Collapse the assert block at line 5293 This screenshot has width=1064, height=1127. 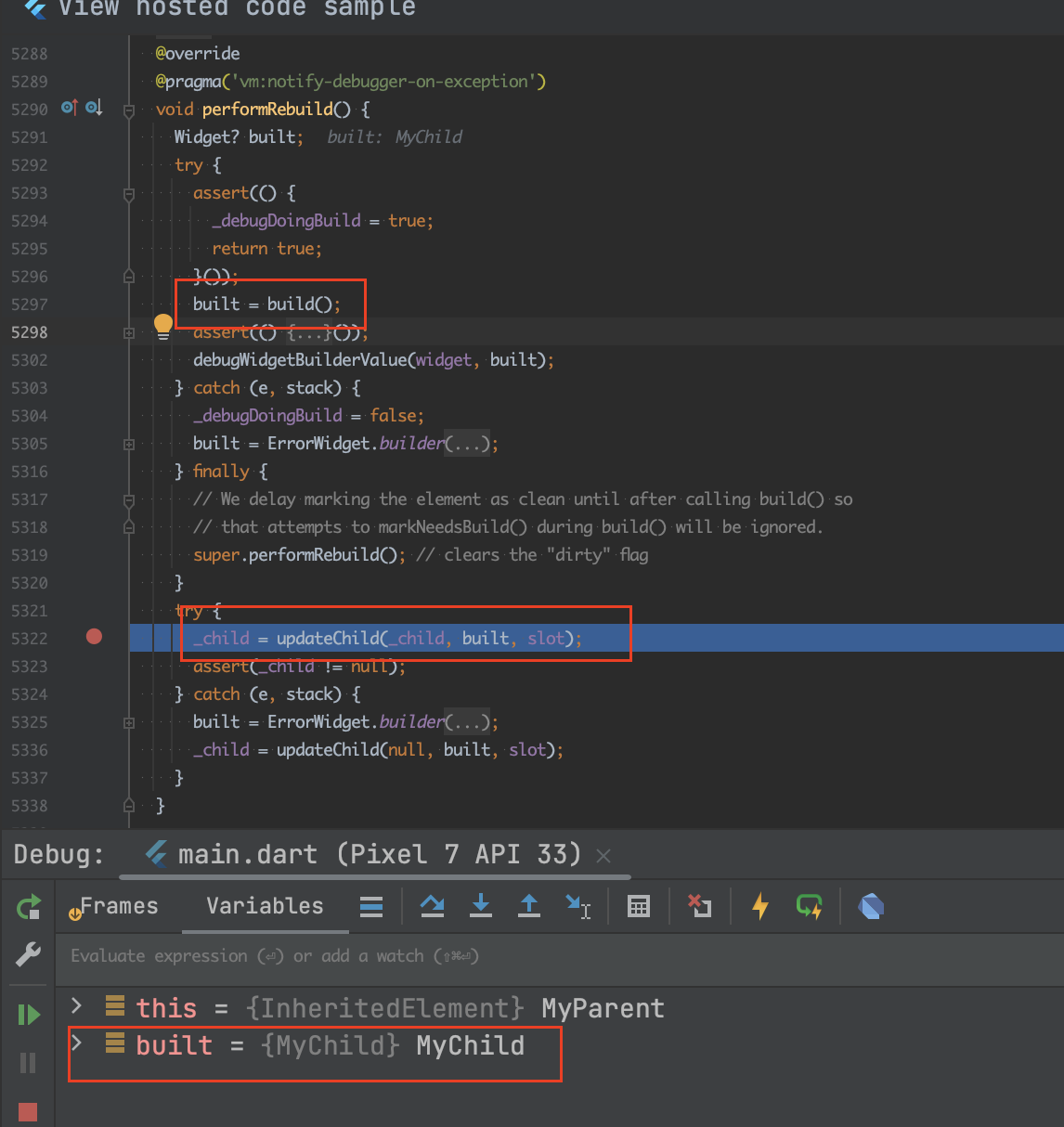(129, 193)
